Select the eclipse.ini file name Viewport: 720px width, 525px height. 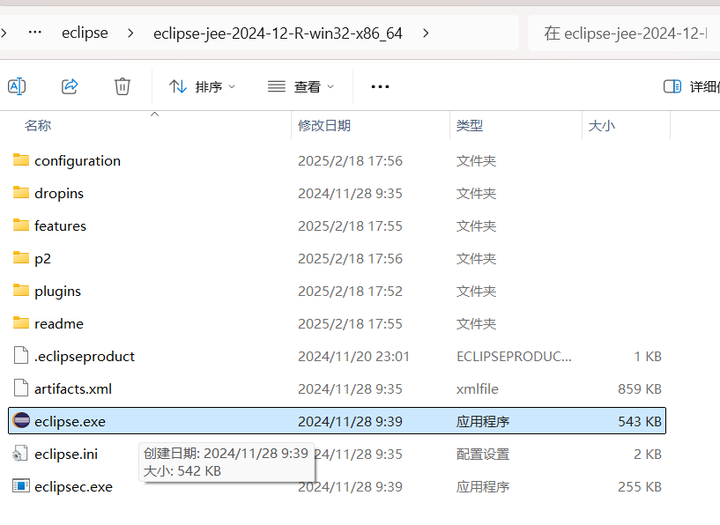tap(66, 454)
